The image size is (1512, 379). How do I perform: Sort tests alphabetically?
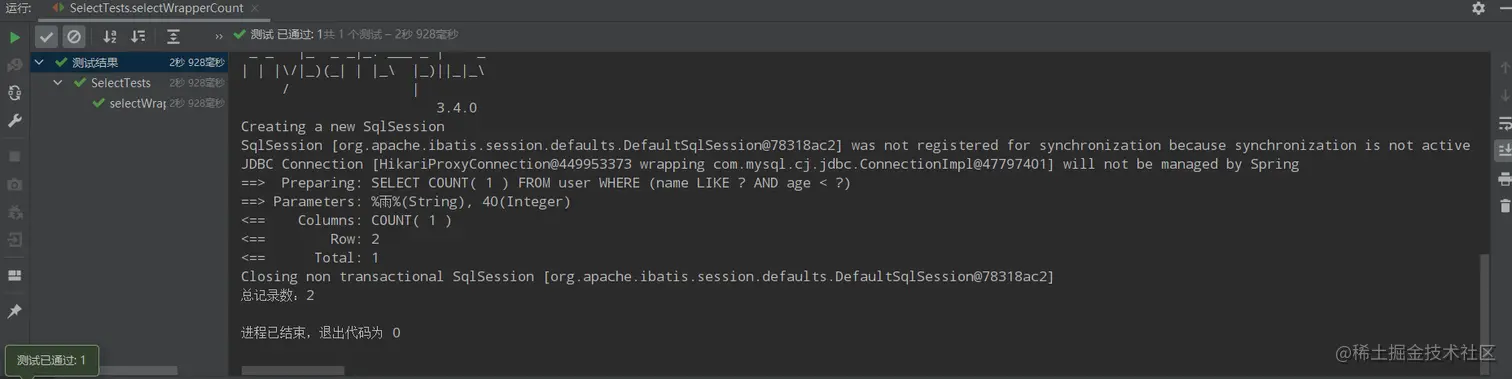pos(110,37)
